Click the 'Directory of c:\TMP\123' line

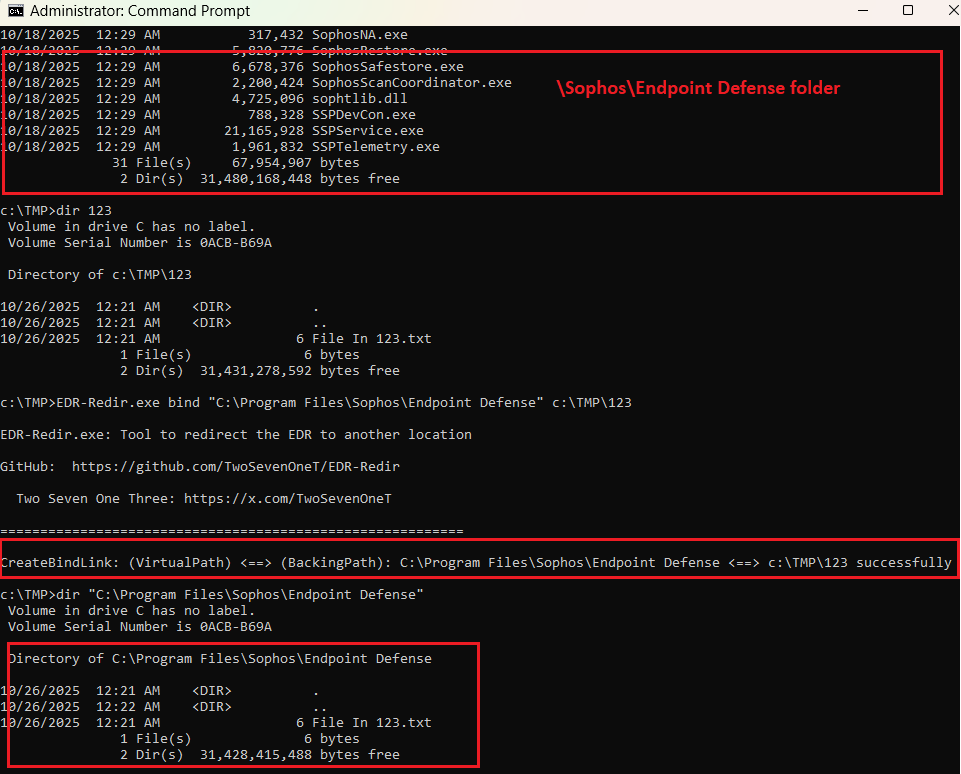[x=100, y=275]
